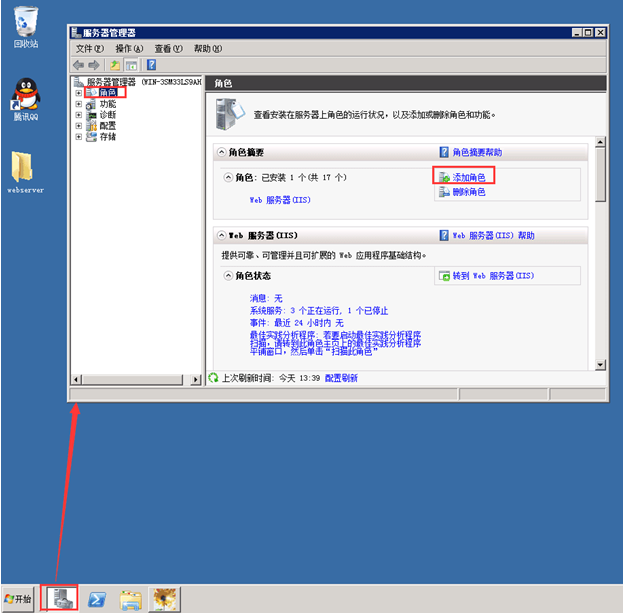Open Server Manager from the taskbar
Viewport: 623px width, 613px height.
click(61, 598)
